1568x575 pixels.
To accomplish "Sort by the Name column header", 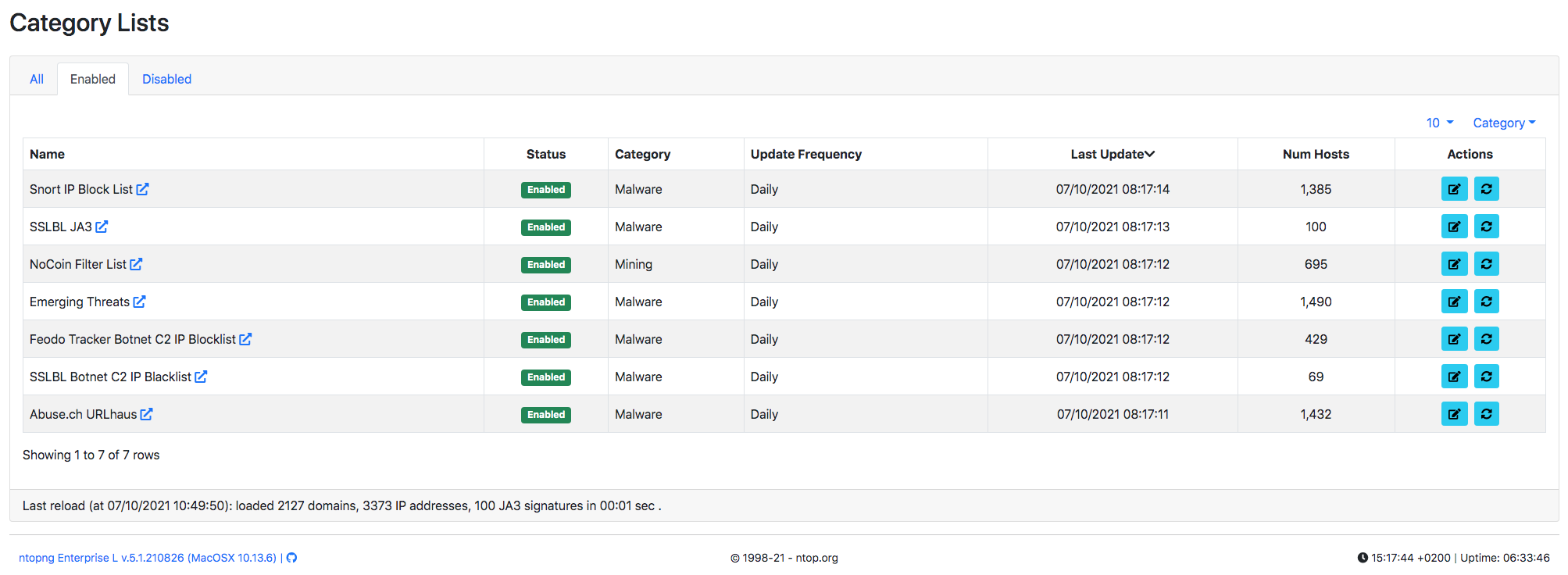I will click(47, 154).
